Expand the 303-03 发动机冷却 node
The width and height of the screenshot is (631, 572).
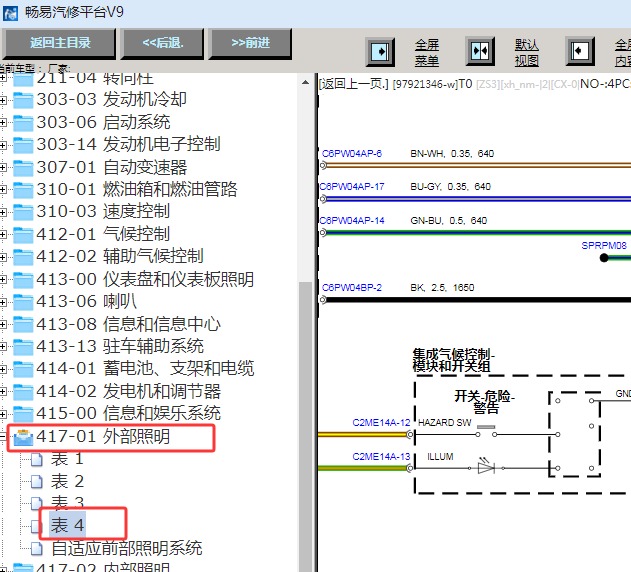[x=3, y=100]
